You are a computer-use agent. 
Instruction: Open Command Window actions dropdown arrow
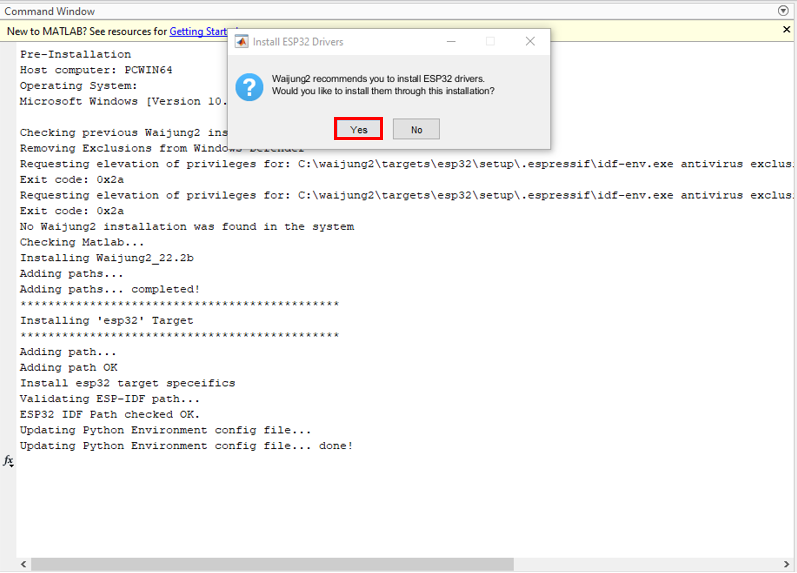(x=783, y=11)
